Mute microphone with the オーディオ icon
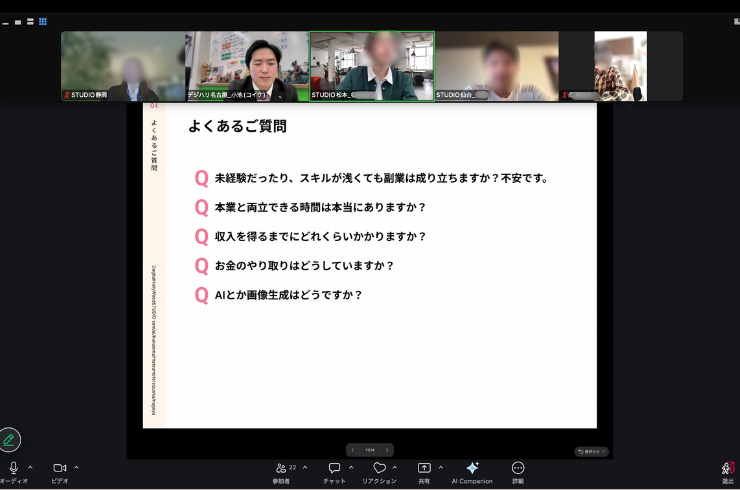The width and height of the screenshot is (740, 490). tap(13, 468)
